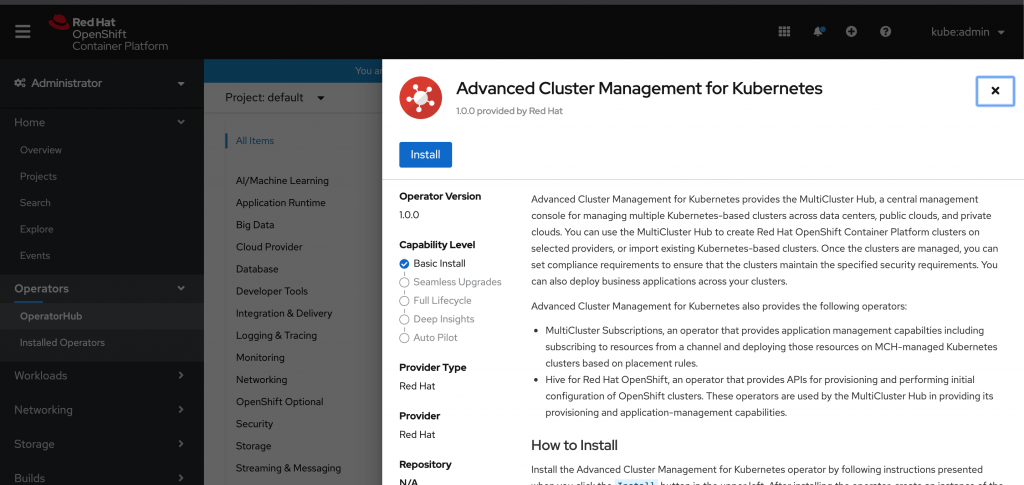Close the operator details panel

click(995, 91)
